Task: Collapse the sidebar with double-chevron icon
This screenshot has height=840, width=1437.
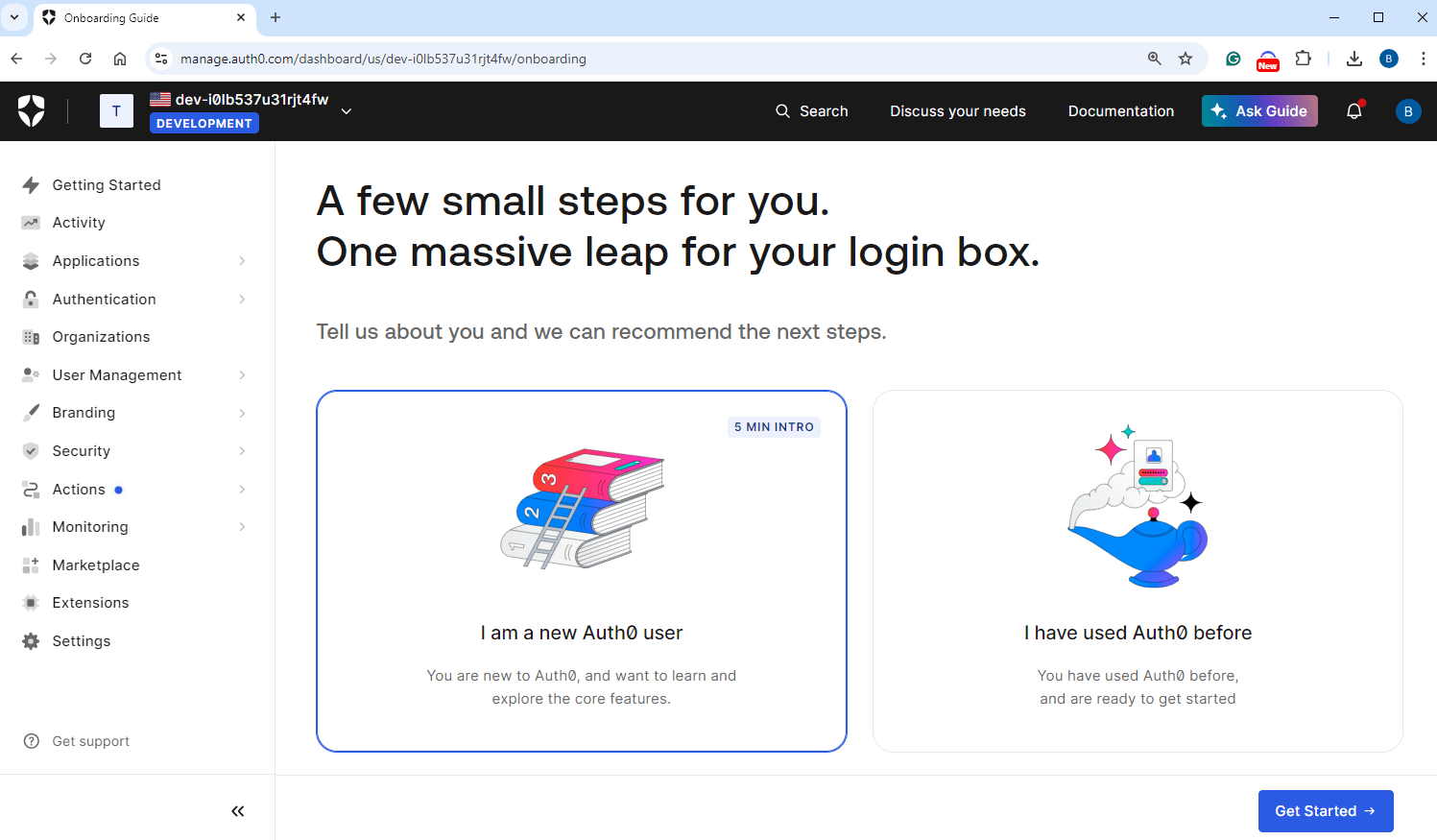Action: coord(237,811)
